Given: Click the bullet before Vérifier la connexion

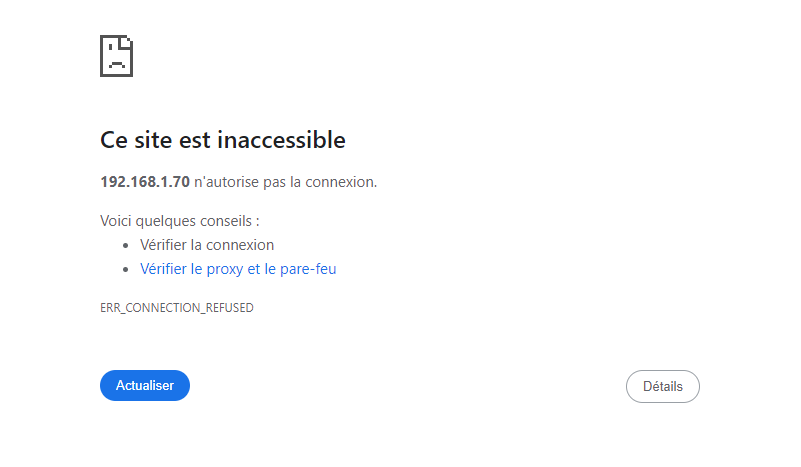Looking at the screenshot, I should 126,246.
